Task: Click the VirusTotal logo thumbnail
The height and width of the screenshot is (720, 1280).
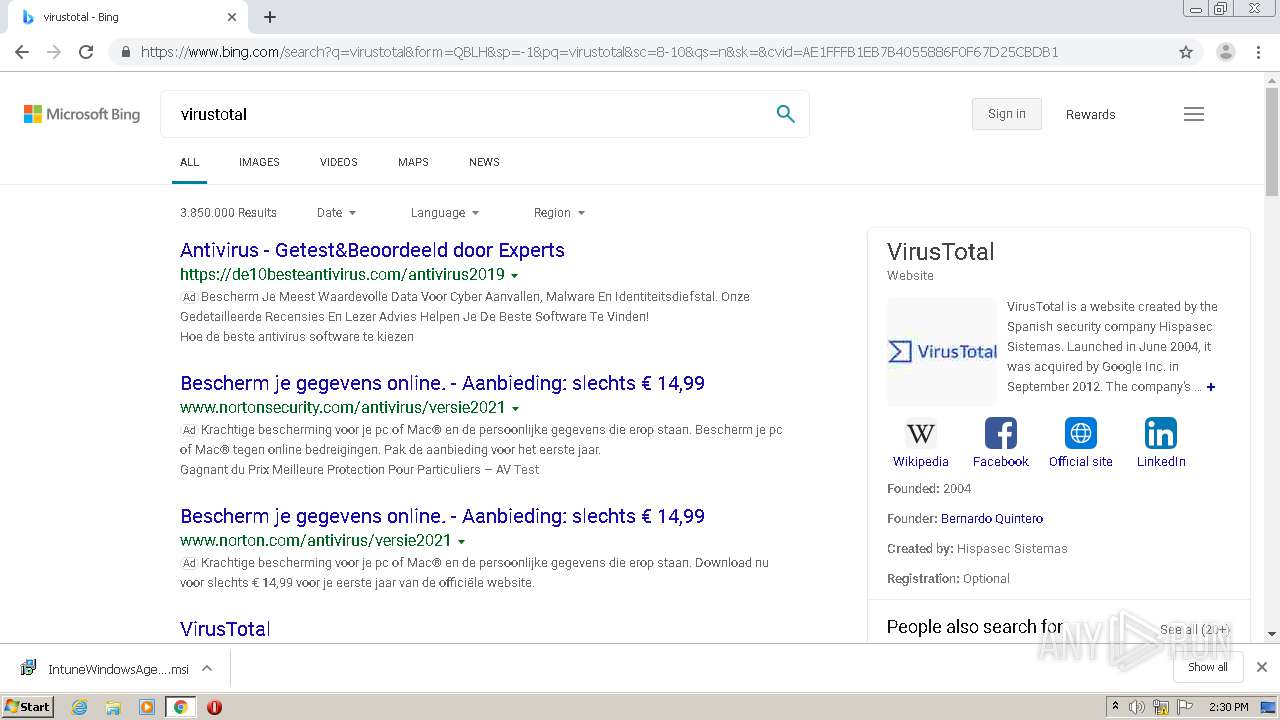Action: (x=942, y=351)
